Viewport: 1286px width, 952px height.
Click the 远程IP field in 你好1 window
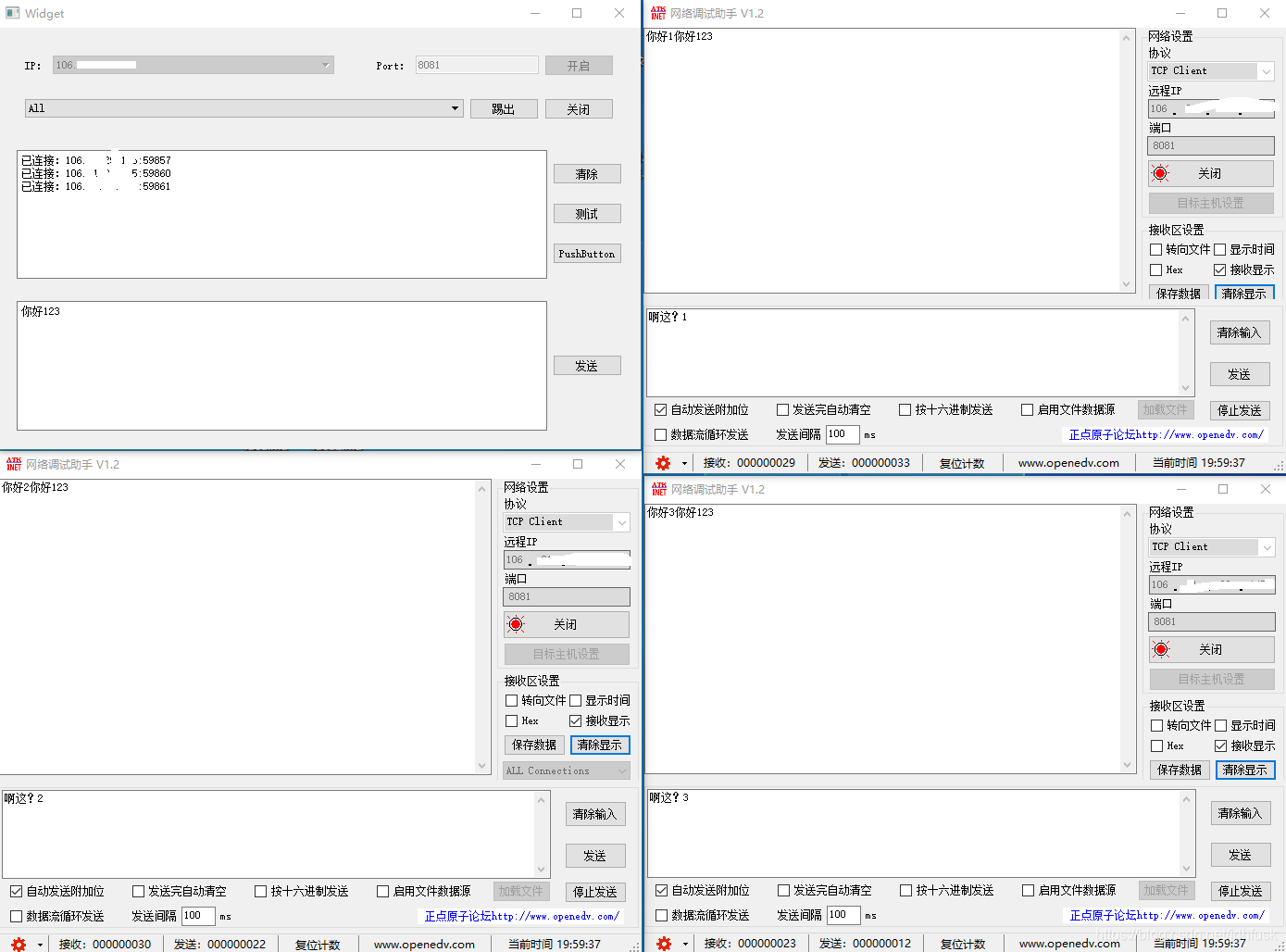coord(1211,108)
